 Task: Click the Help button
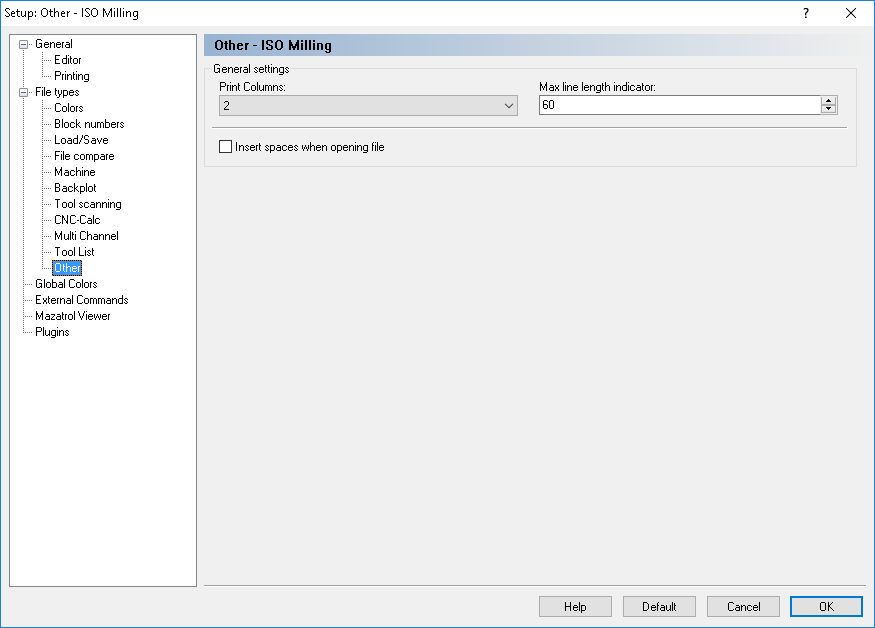(x=575, y=607)
